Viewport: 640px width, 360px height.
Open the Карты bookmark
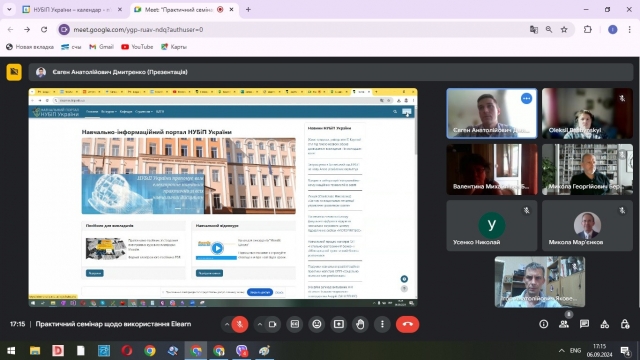(x=174, y=47)
